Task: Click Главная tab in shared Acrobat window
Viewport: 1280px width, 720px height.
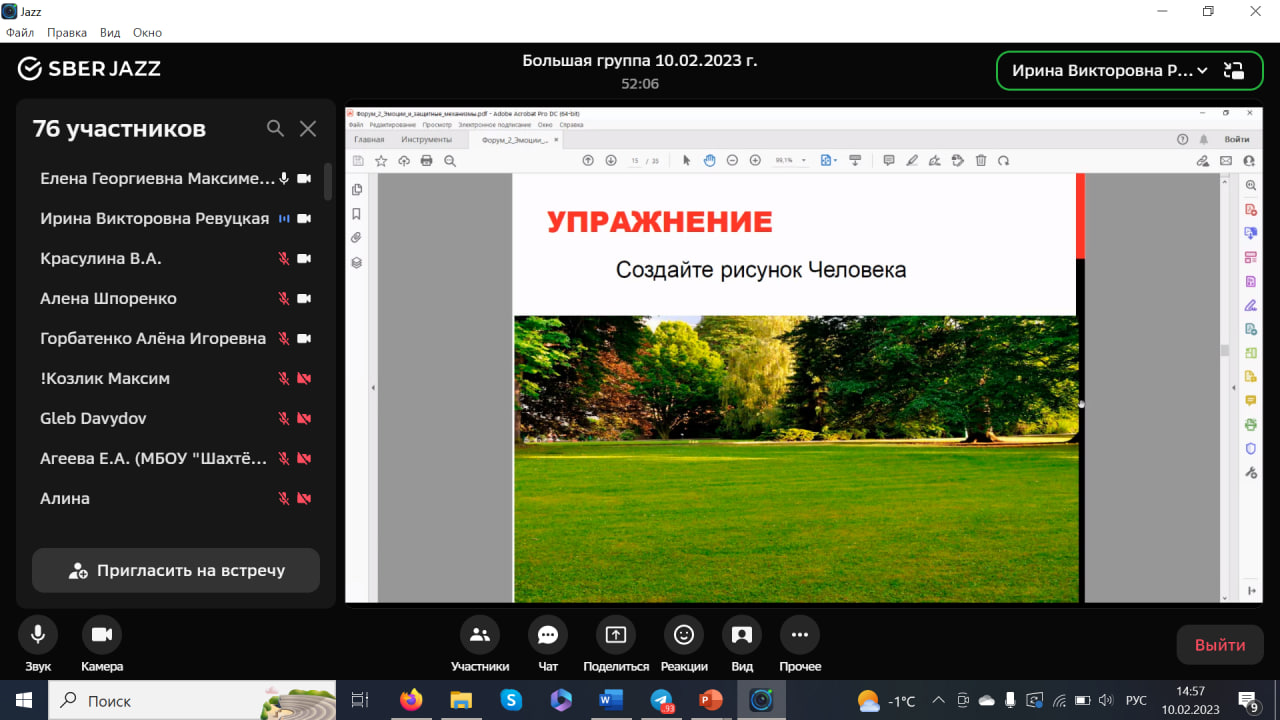Action: (x=369, y=140)
